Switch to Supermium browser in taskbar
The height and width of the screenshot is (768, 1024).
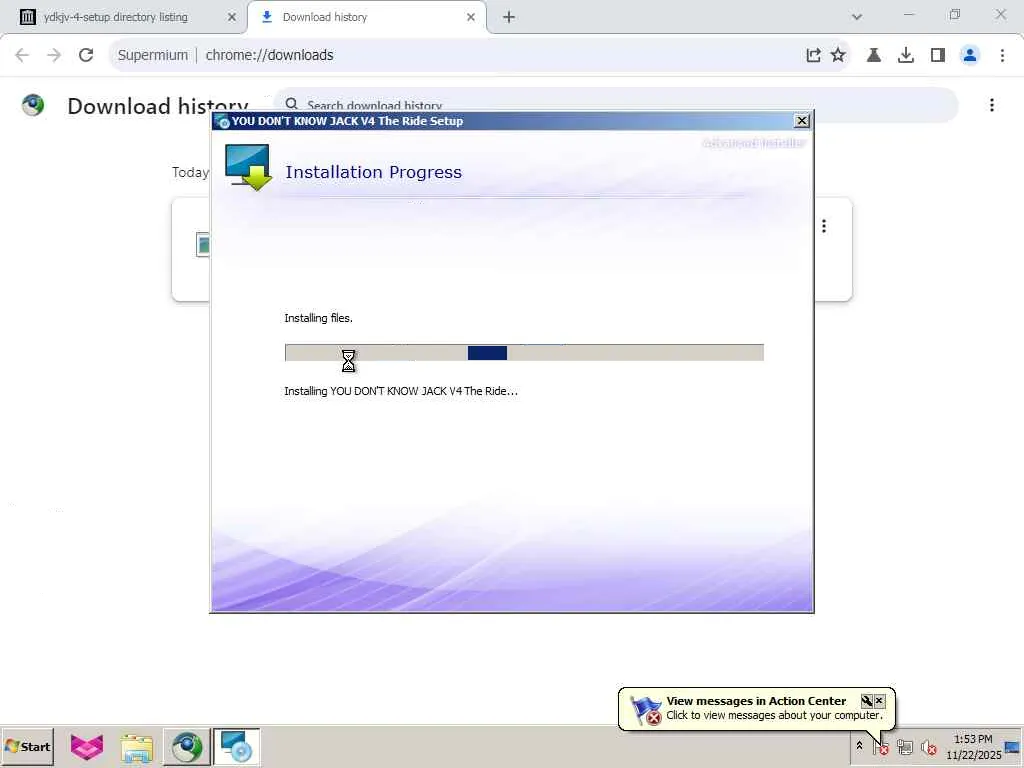pyautogui.click(x=187, y=747)
